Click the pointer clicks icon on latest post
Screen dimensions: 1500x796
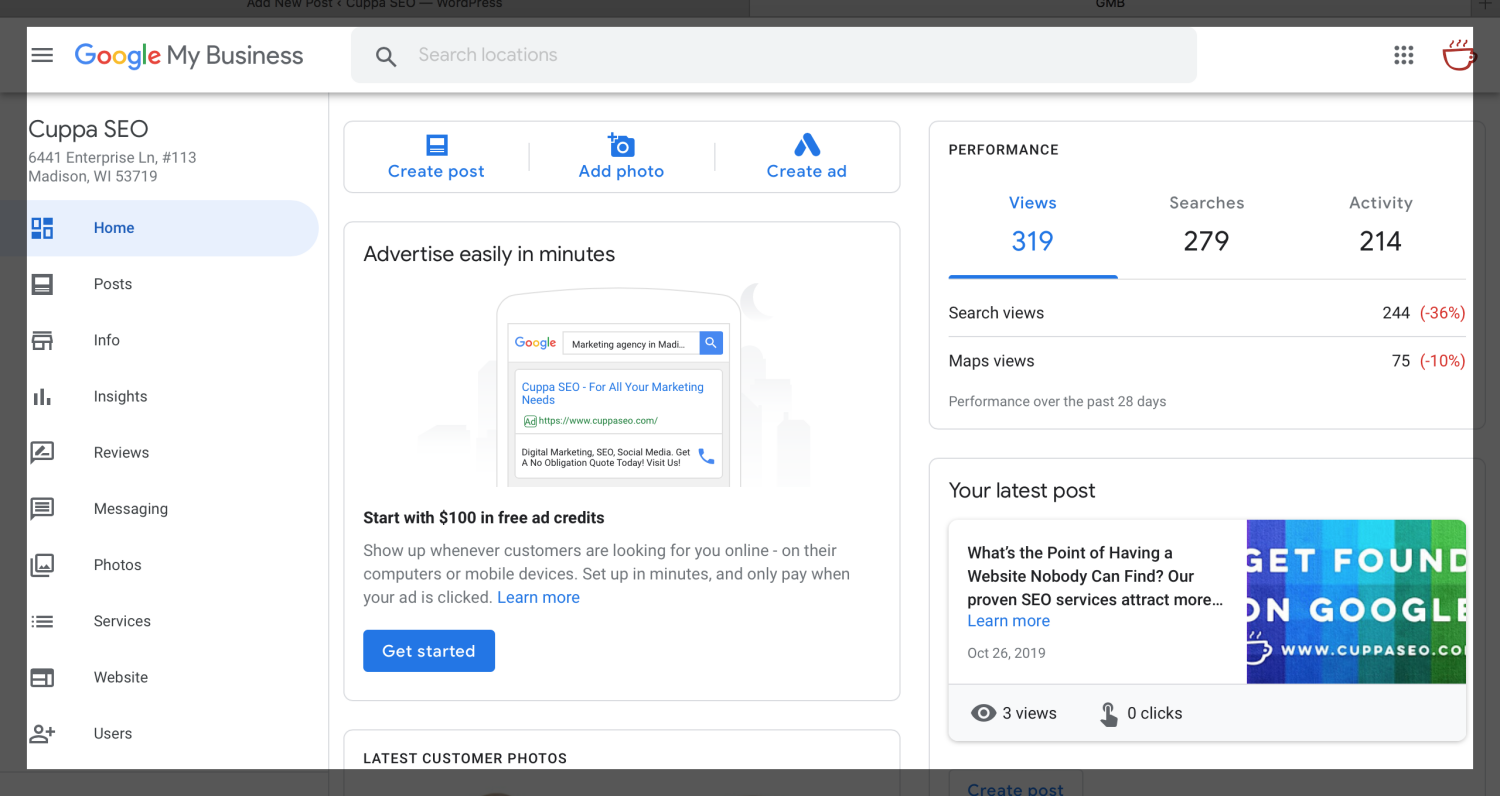(1109, 714)
